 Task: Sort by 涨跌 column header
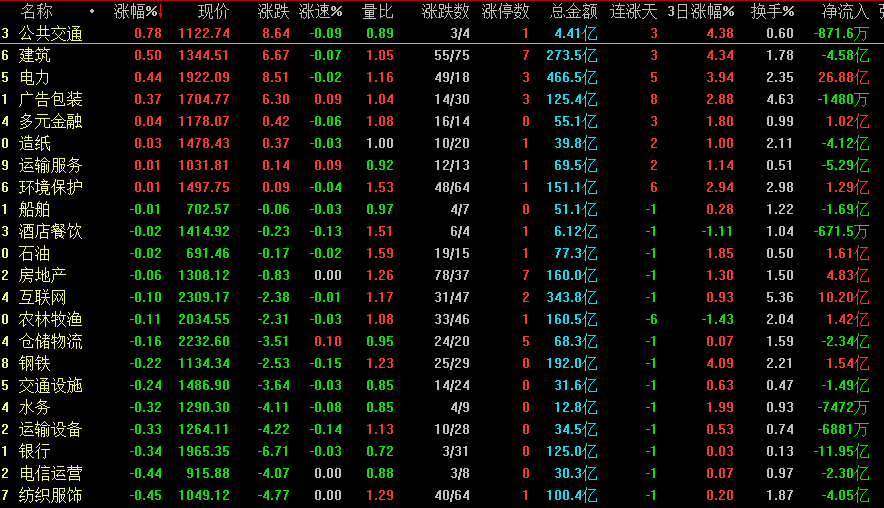coord(273,11)
